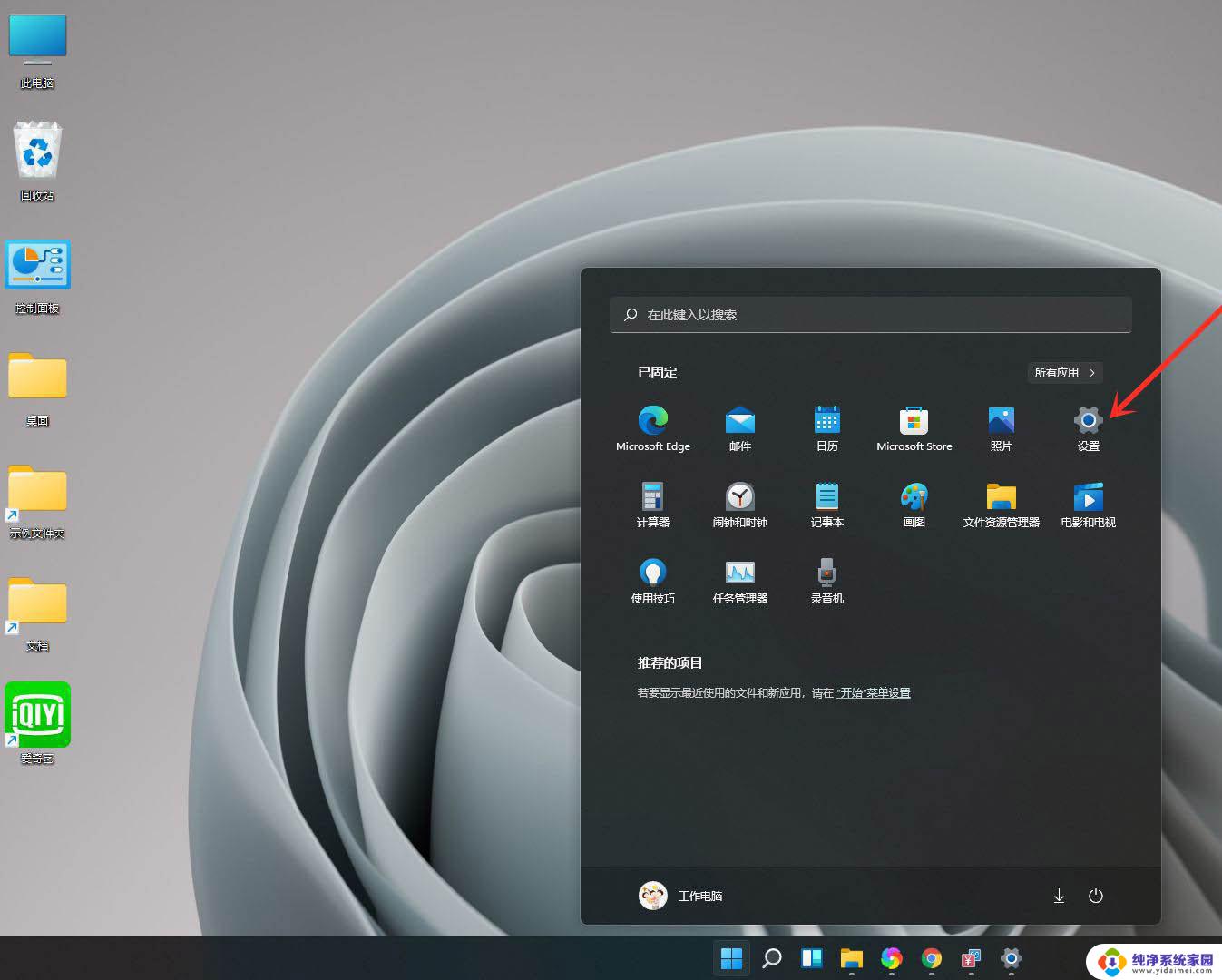Click the 推荐的项目 recommended heading
This screenshot has height=980, width=1222.
[670, 663]
